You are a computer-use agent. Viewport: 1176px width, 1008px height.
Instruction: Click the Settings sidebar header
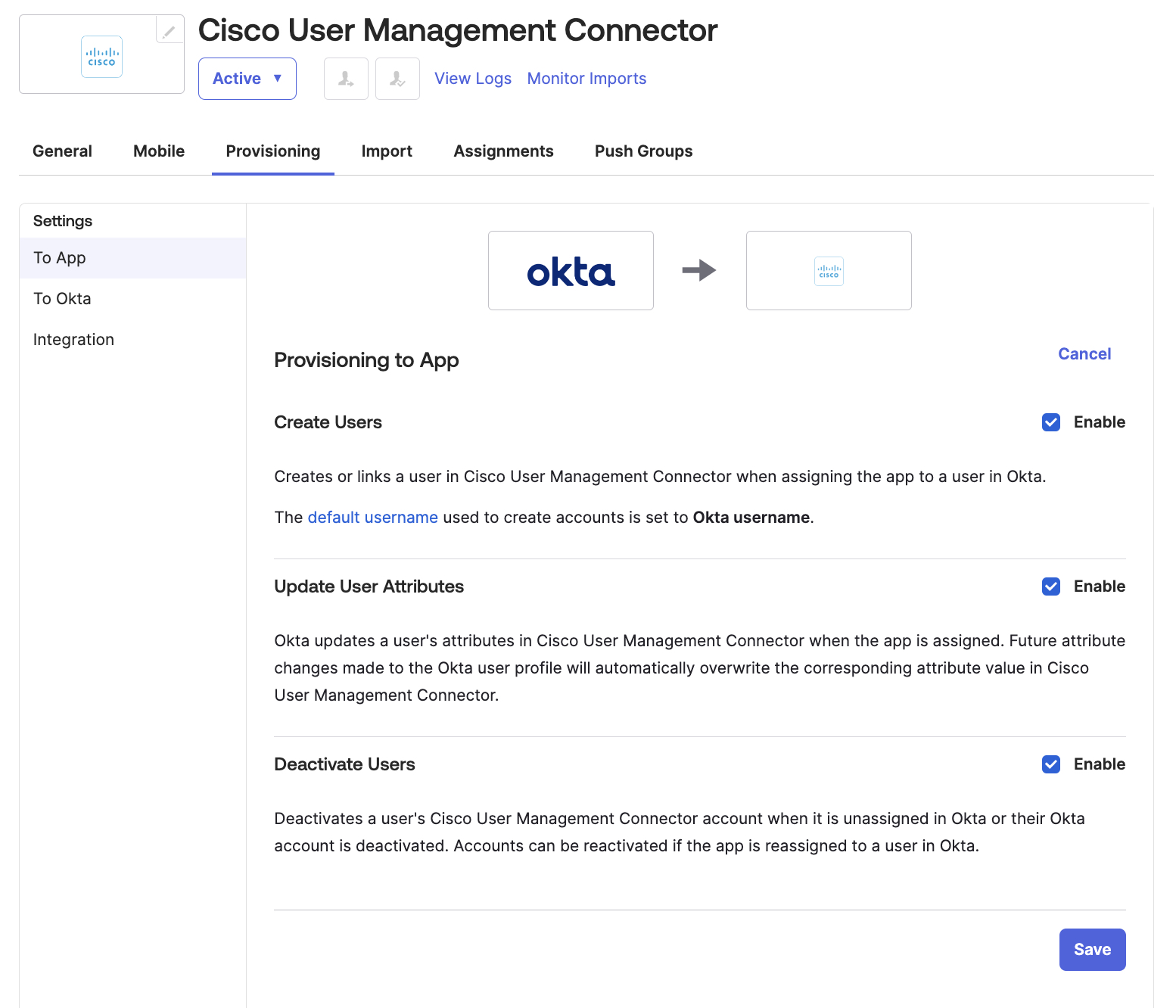[x=63, y=221]
